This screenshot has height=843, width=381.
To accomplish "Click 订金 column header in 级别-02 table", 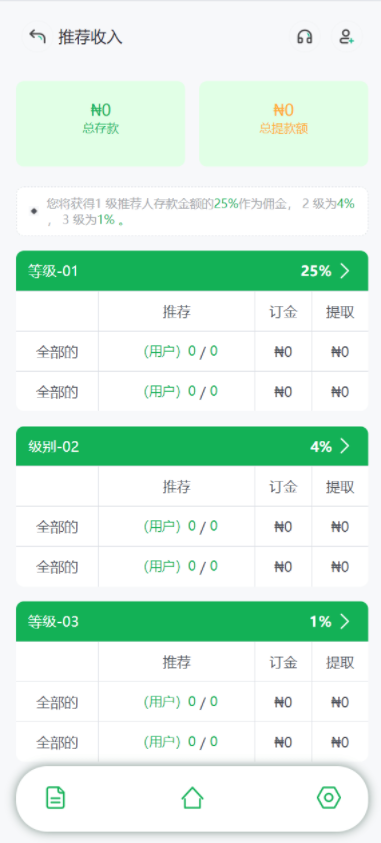I will (x=283, y=487).
